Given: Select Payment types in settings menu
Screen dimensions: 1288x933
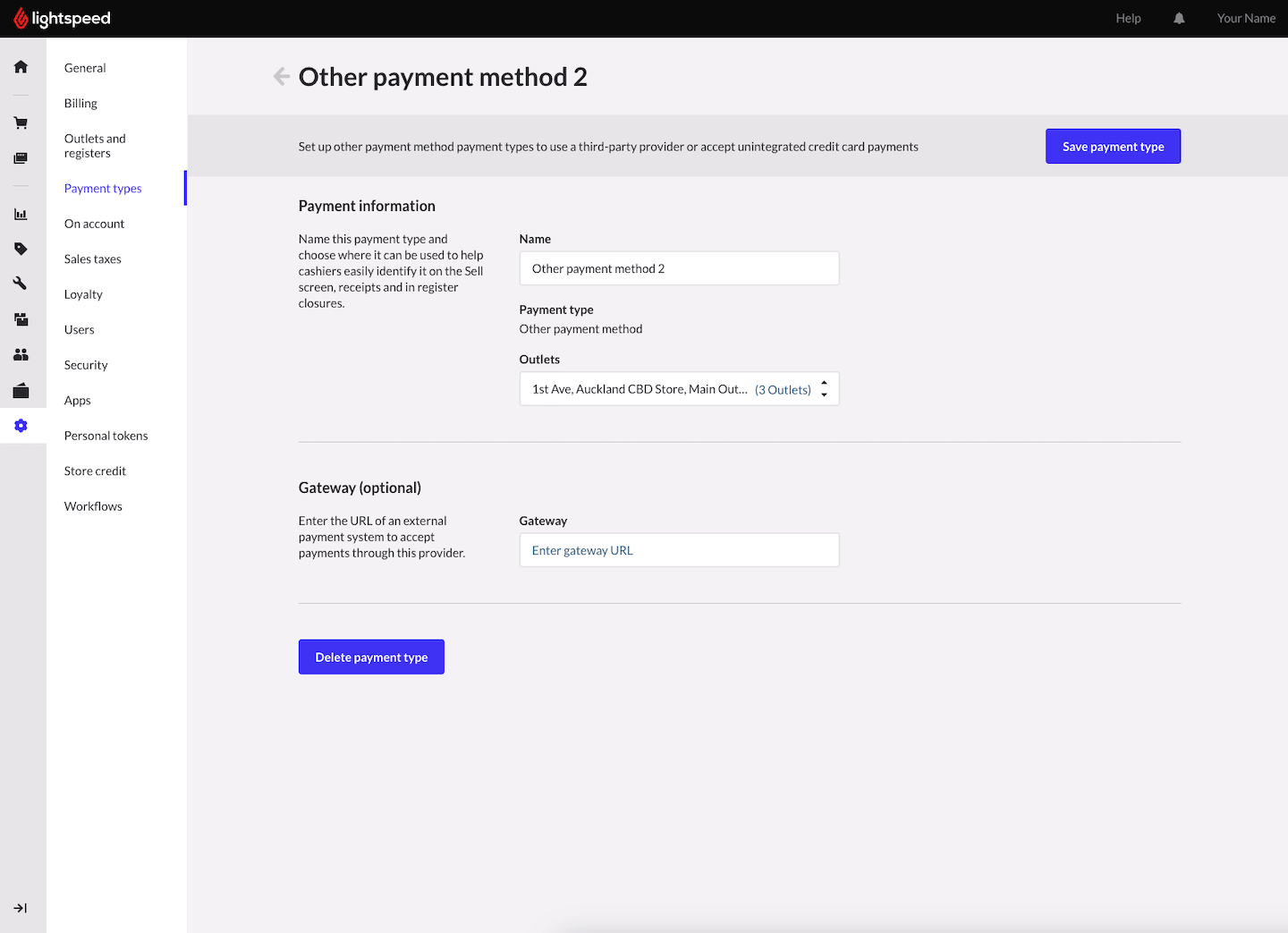Looking at the screenshot, I should pyautogui.click(x=103, y=189).
